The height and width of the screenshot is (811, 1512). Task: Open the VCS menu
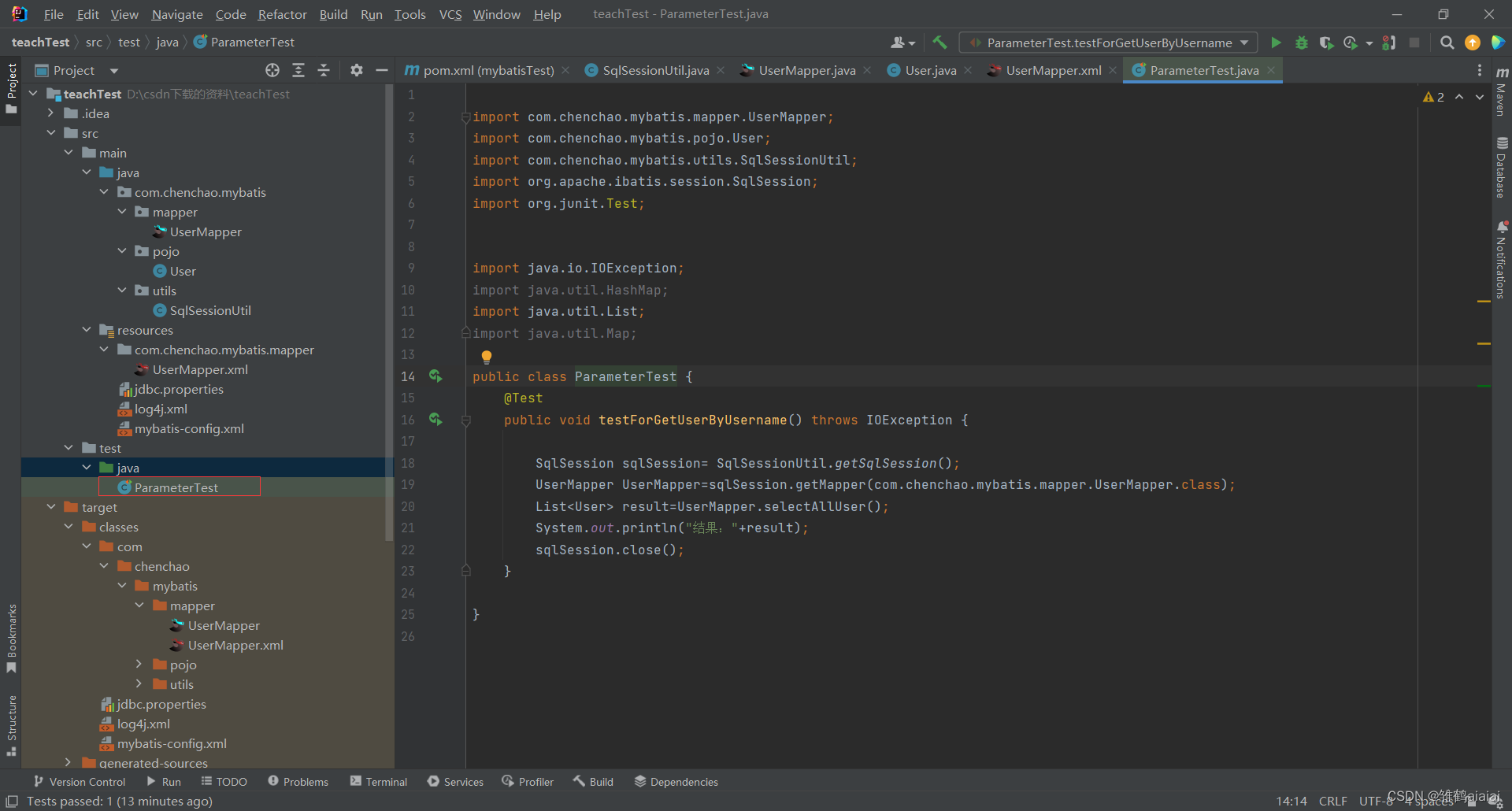click(450, 14)
